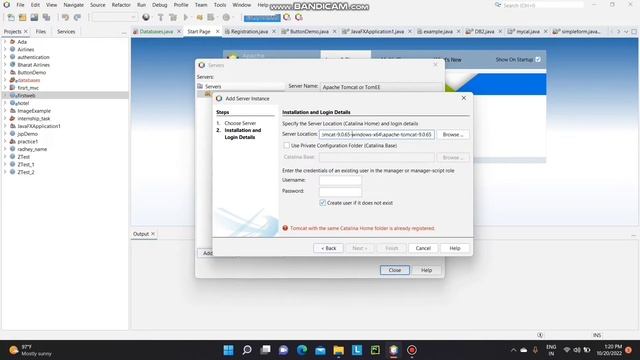Click the Save All toolbar icon
Image resolution: width=640 pixels, height=360 pixels.
(x=46, y=18)
